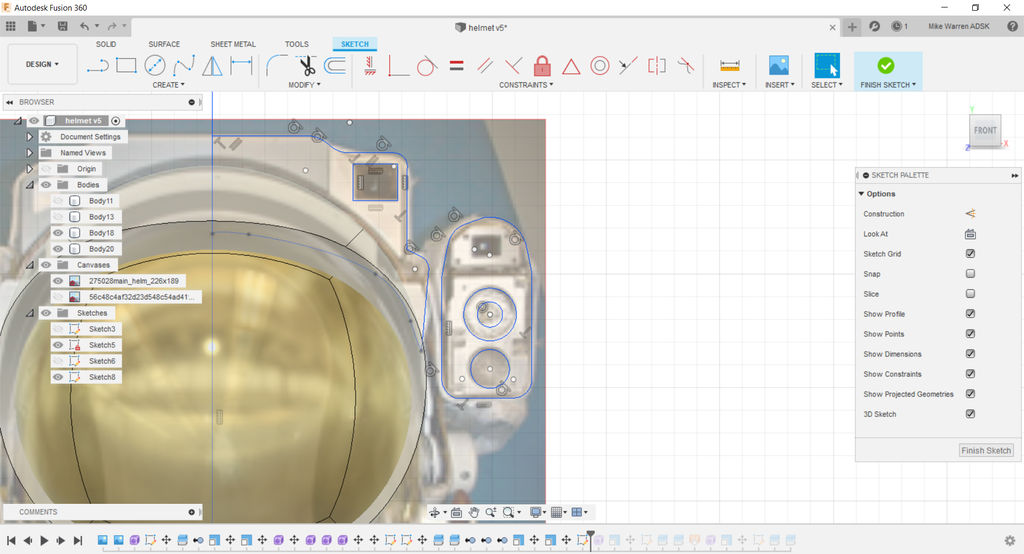Open Mike Warren ADSK account menu
1024x554 pixels.
click(959, 26)
